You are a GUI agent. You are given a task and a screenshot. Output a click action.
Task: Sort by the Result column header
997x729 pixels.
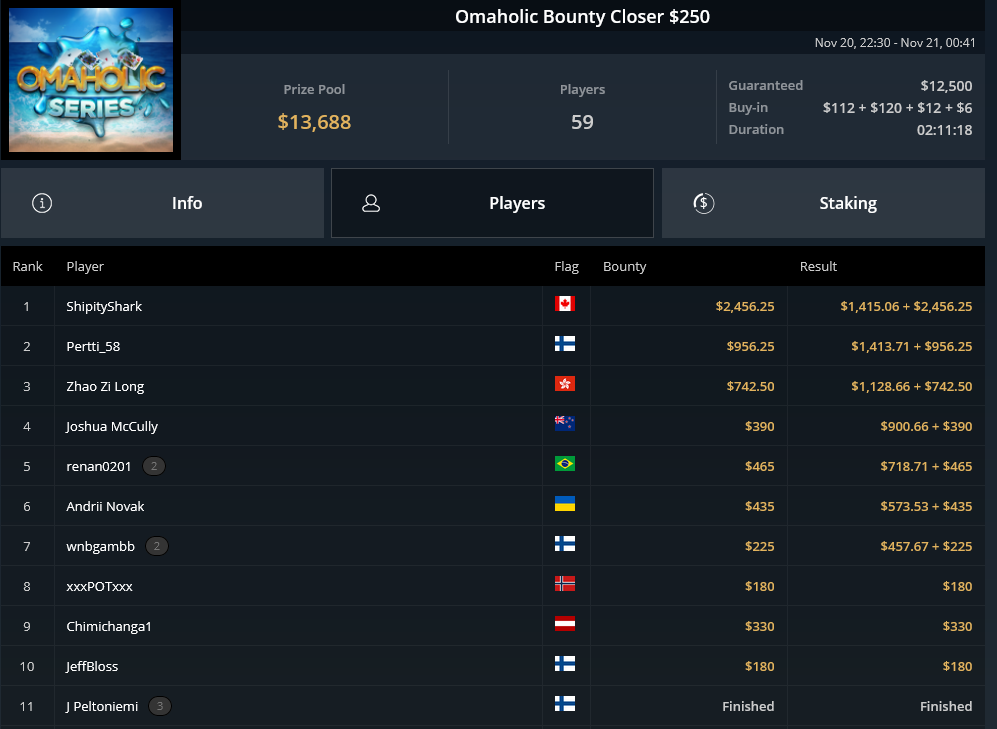click(818, 266)
